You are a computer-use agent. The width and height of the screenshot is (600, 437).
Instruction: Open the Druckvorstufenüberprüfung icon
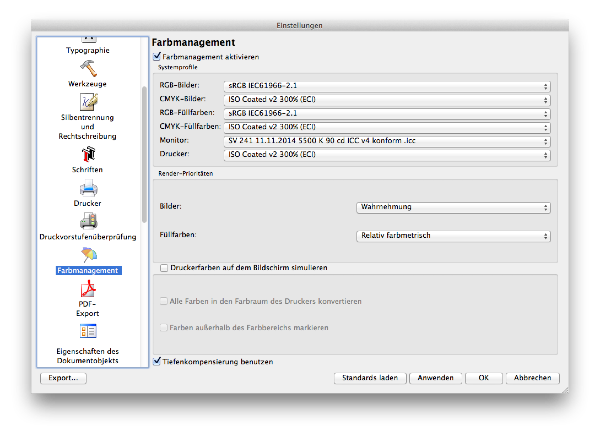coord(88,221)
